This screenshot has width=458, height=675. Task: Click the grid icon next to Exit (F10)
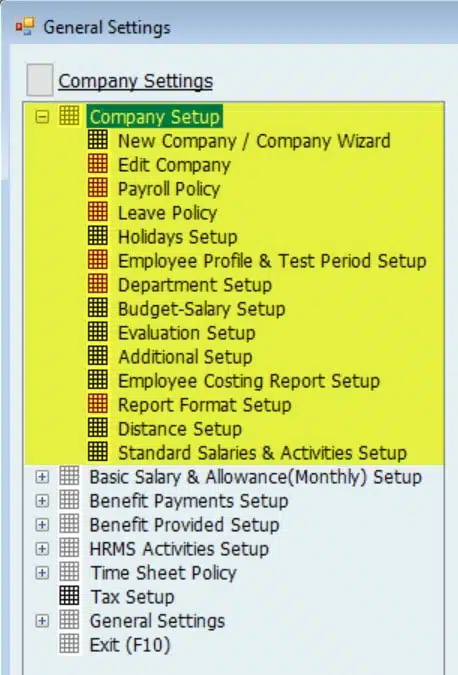tap(69, 644)
